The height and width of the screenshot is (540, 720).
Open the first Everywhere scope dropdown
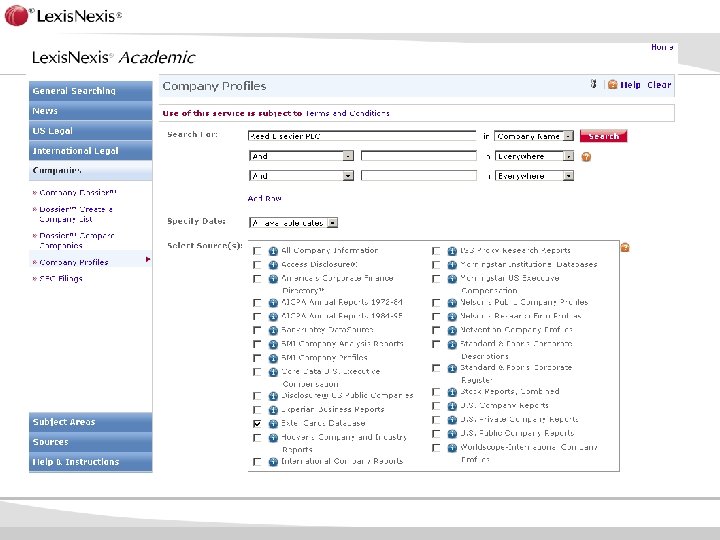tap(534, 156)
